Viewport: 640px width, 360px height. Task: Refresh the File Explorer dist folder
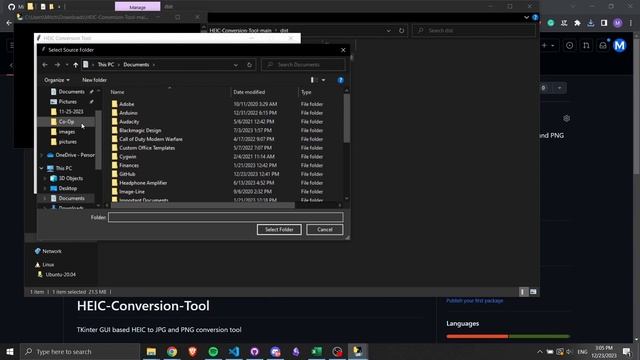coord(402,31)
